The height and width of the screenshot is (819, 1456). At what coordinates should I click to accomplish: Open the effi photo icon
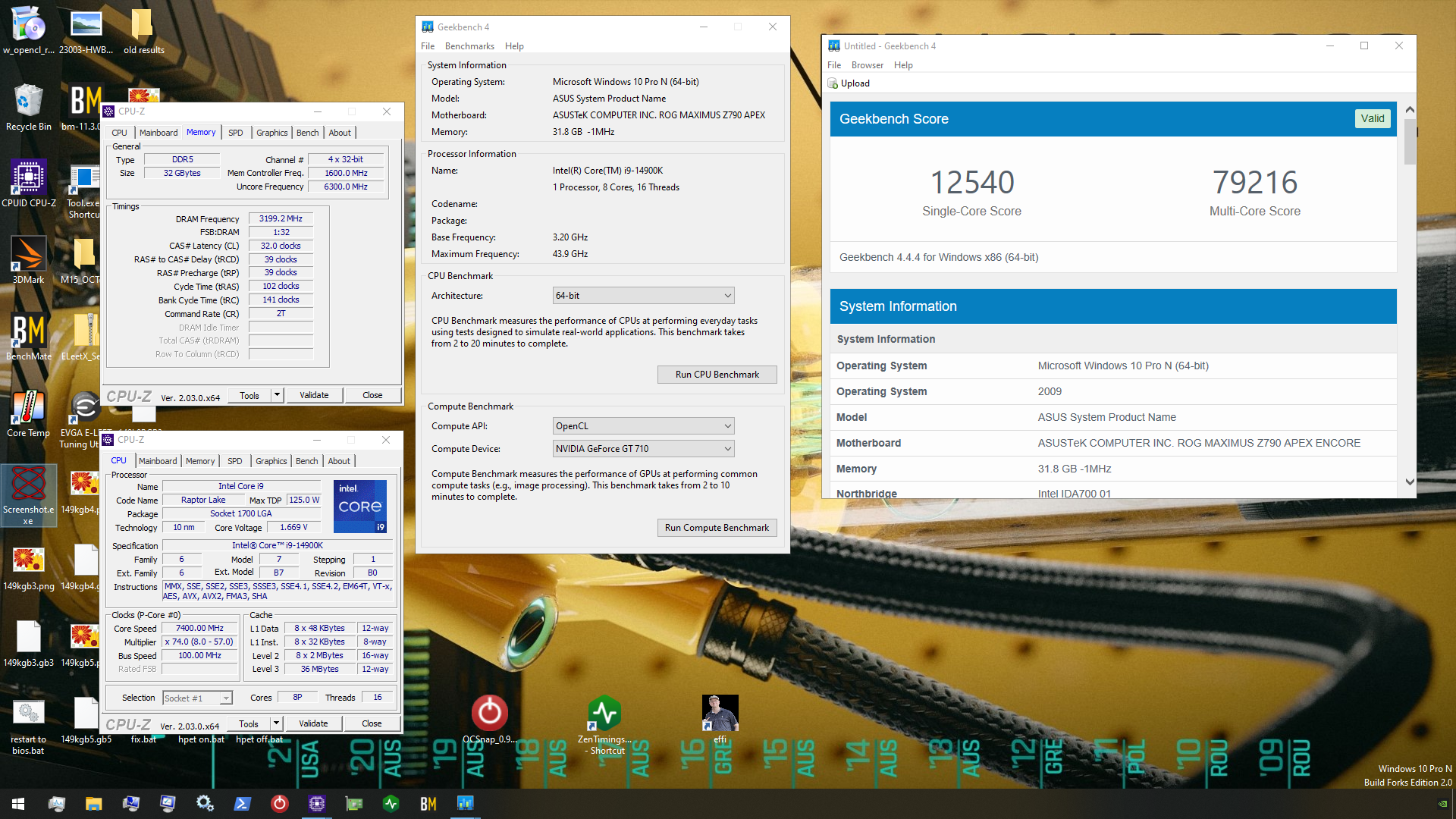point(720,719)
